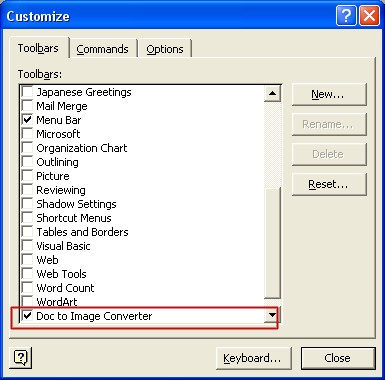Viewport: 385px width, 380px height.
Task: Uncheck the Menu Bar checkbox
Action: click(27, 119)
